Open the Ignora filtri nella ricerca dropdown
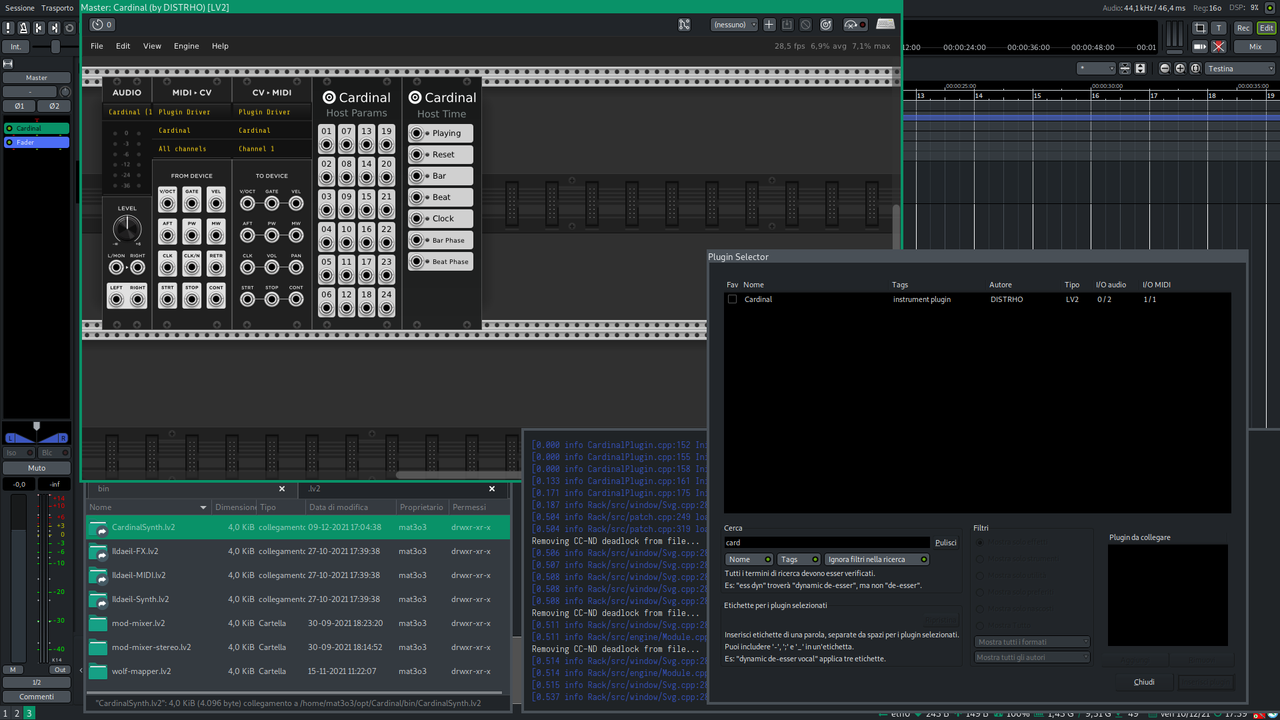The height and width of the screenshot is (720, 1280). [877, 560]
